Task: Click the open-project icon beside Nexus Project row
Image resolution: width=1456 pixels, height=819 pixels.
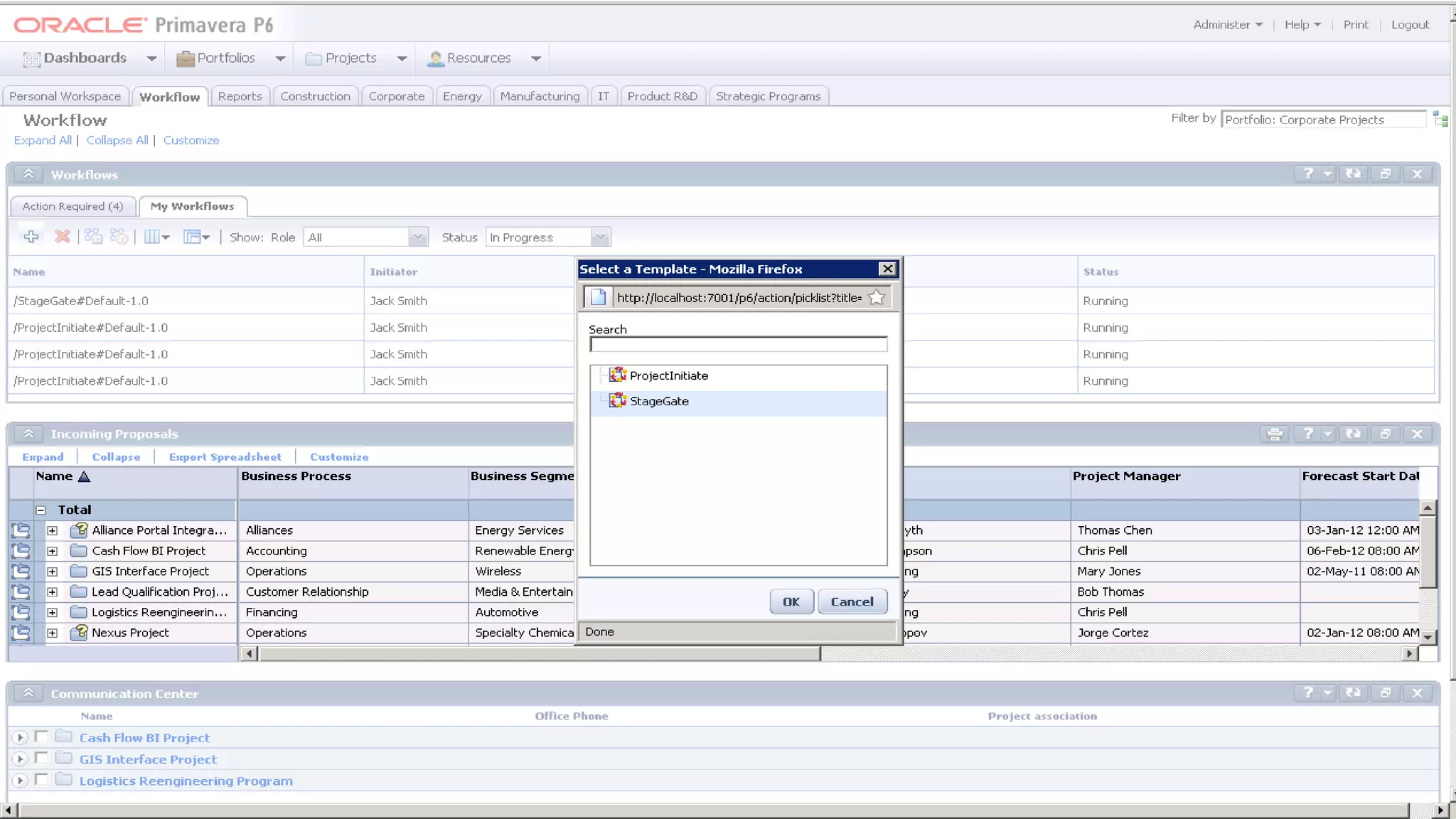Action: pyautogui.click(x=21, y=632)
